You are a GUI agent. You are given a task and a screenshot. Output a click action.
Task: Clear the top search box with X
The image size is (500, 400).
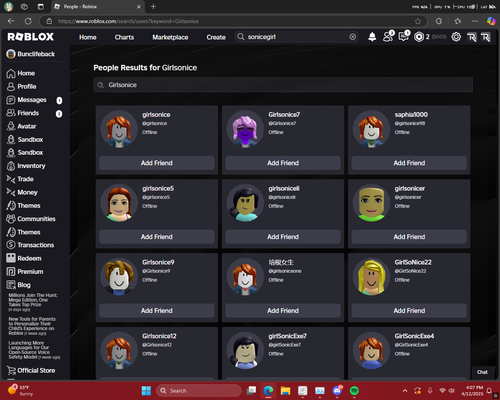point(353,37)
